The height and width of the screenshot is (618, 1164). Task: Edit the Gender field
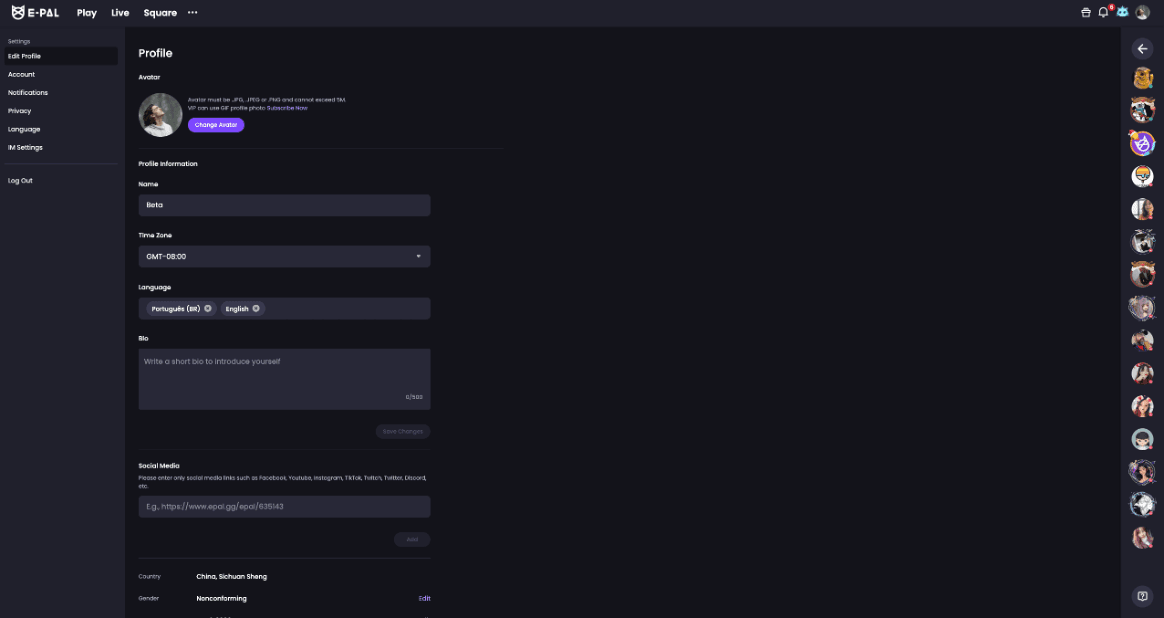tap(424, 598)
